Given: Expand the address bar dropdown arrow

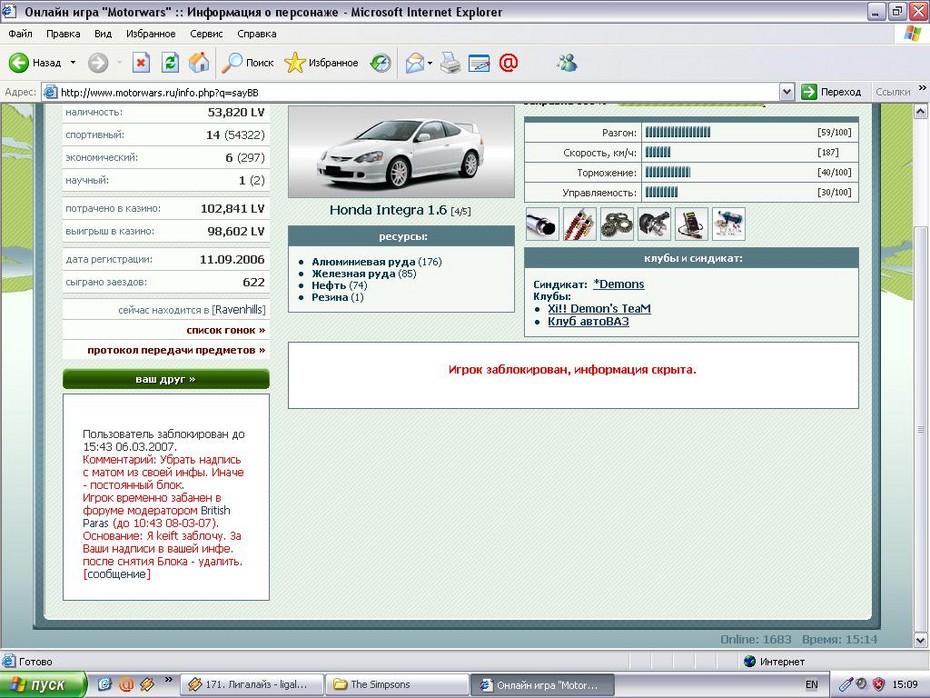Looking at the screenshot, I should point(786,92).
